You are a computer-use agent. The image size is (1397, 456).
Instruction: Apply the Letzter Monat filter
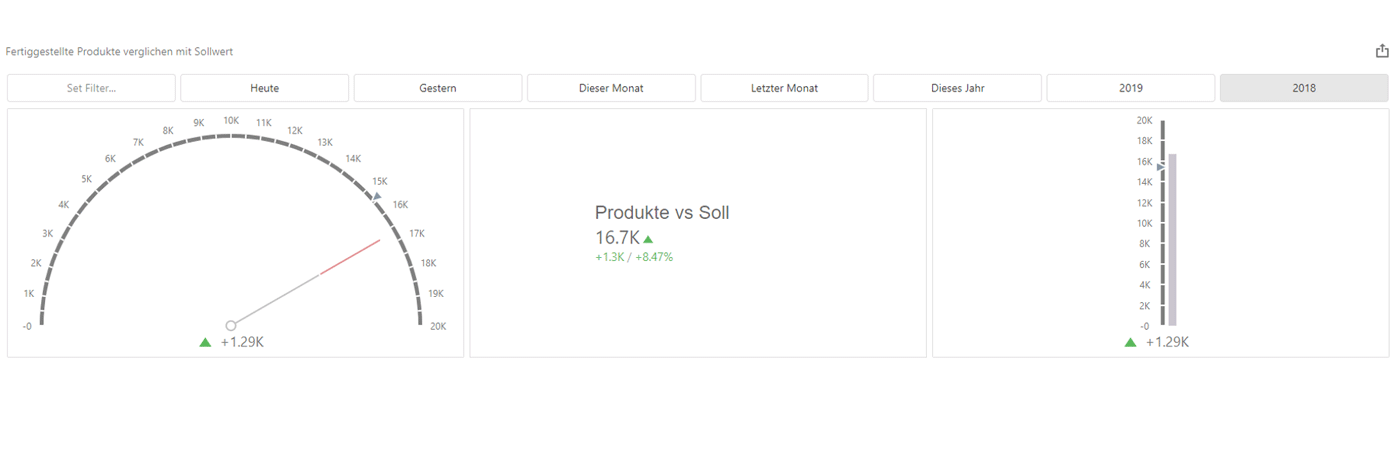coord(784,88)
